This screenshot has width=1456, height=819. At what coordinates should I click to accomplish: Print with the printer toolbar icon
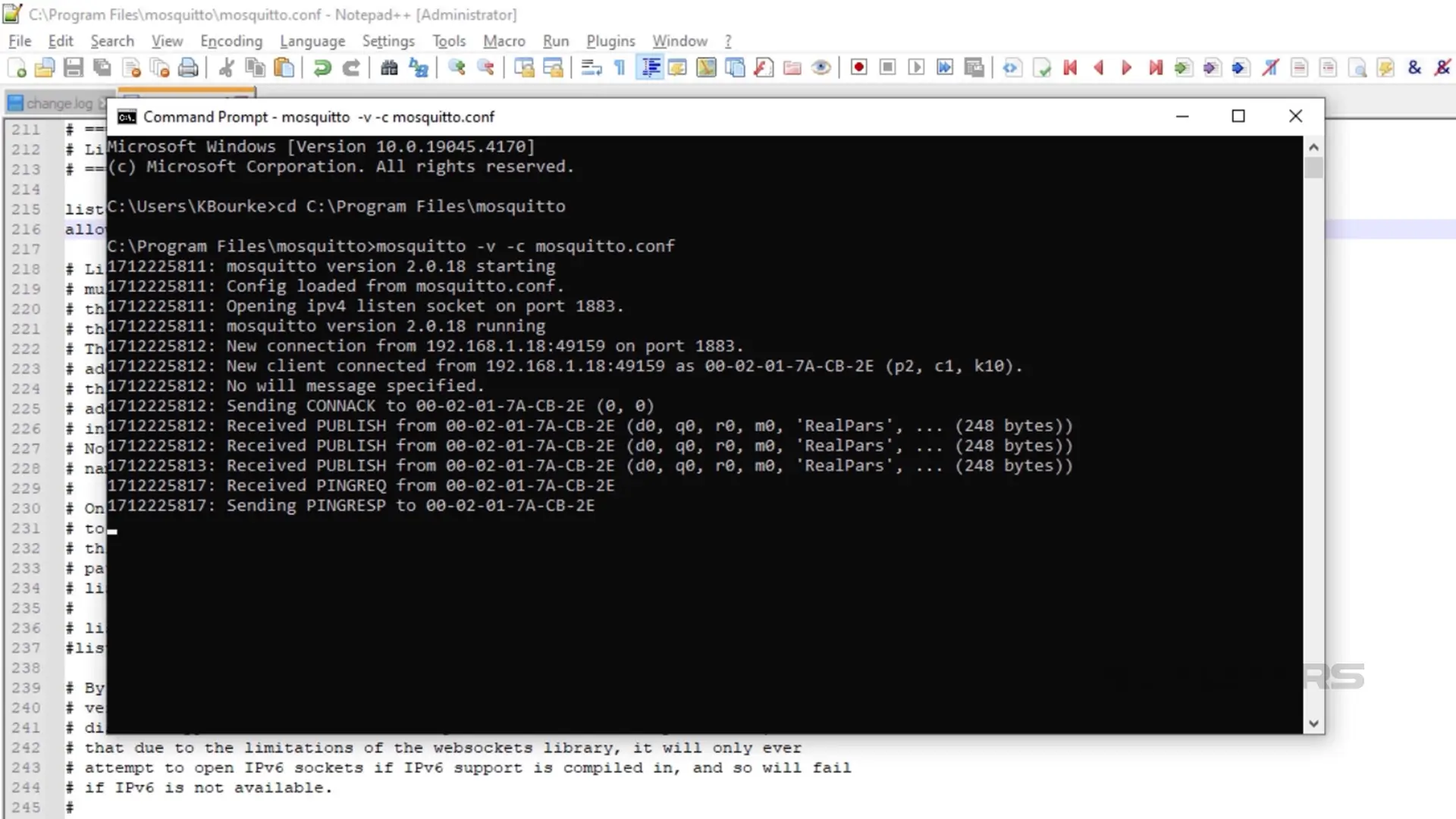188,68
